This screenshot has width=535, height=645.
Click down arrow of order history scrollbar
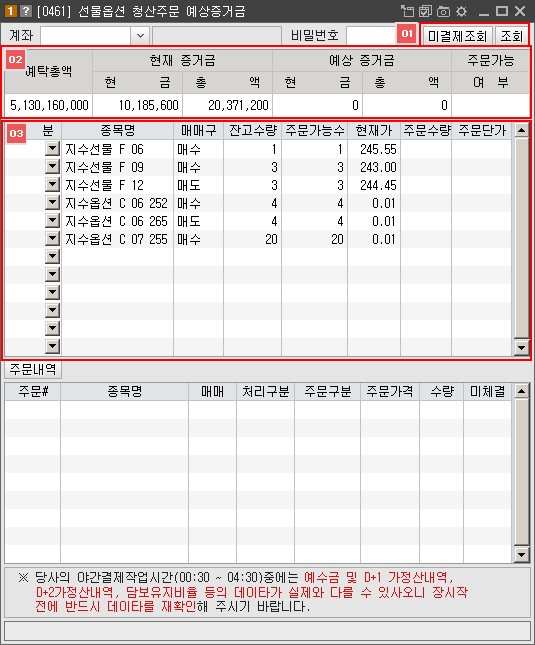click(521, 555)
